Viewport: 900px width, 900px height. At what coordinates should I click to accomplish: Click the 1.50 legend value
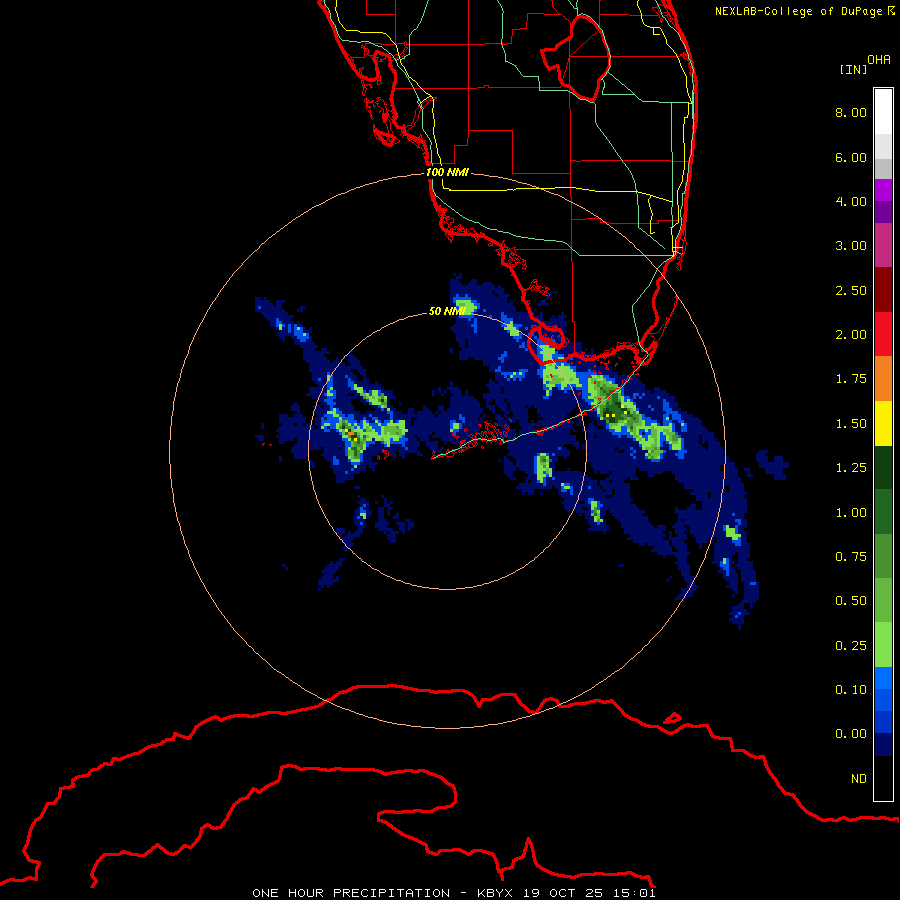[x=851, y=424]
